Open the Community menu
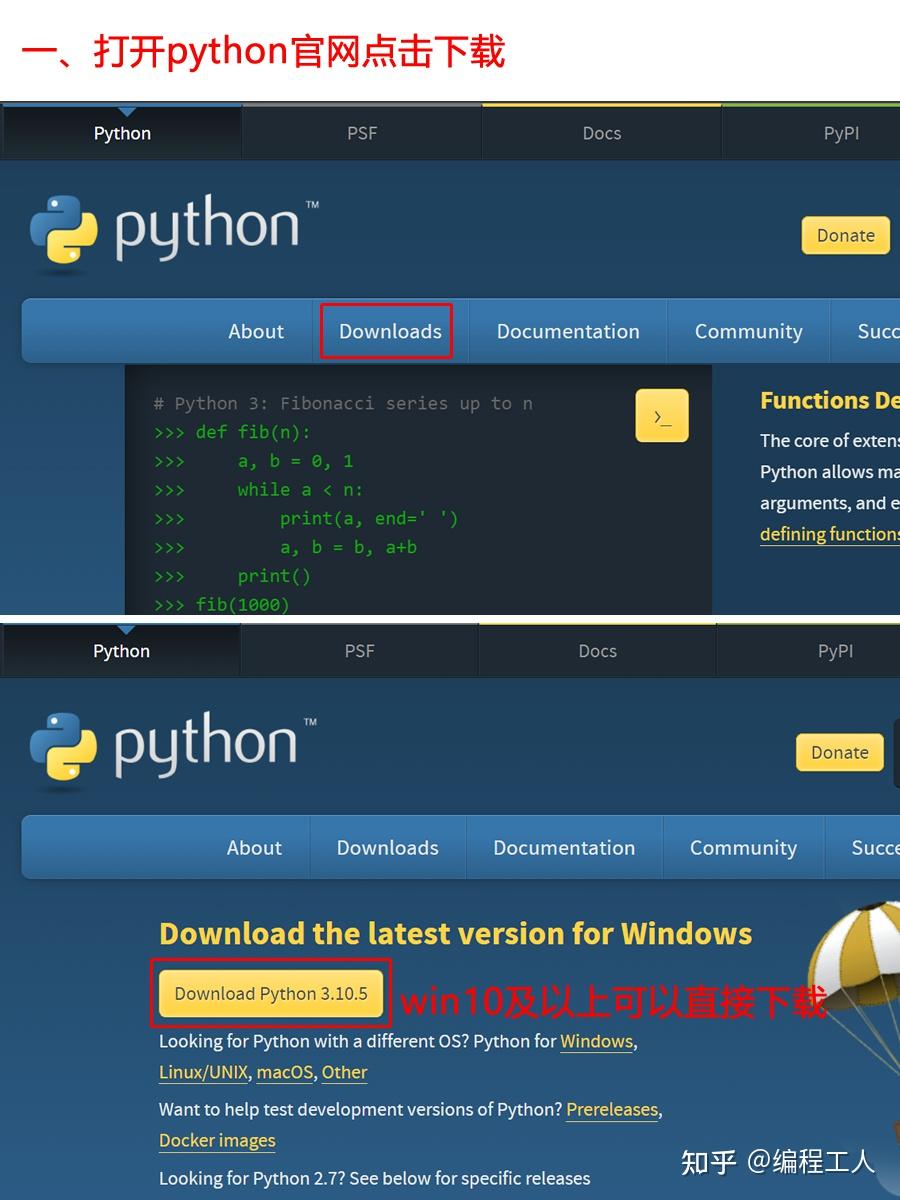Screen dimensions: 900x1200 pos(748,331)
